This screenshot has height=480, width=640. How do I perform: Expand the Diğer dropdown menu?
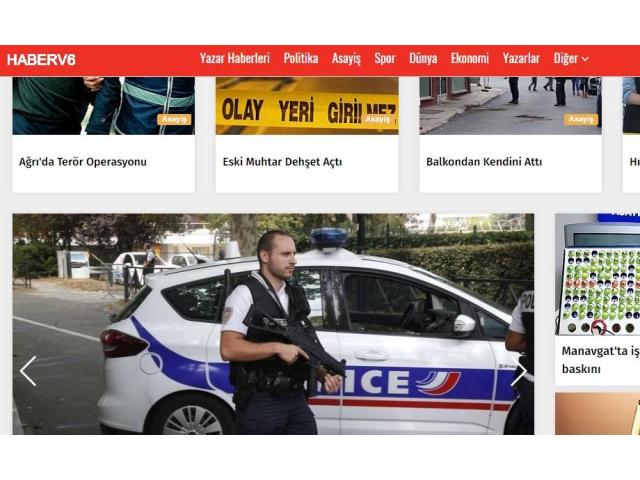(571, 59)
